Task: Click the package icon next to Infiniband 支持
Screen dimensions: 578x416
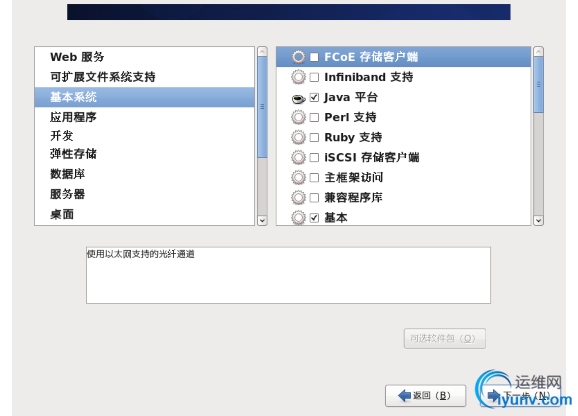Action: coord(298,77)
